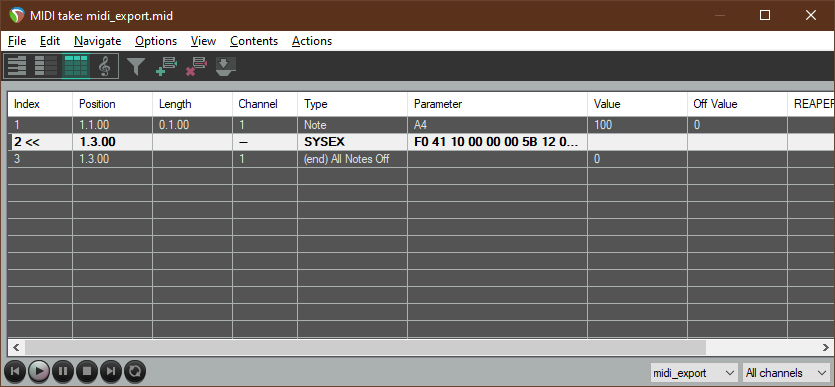Open the Contents menu
This screenshot has height=387, width=835.
click(x=254, y=41)
